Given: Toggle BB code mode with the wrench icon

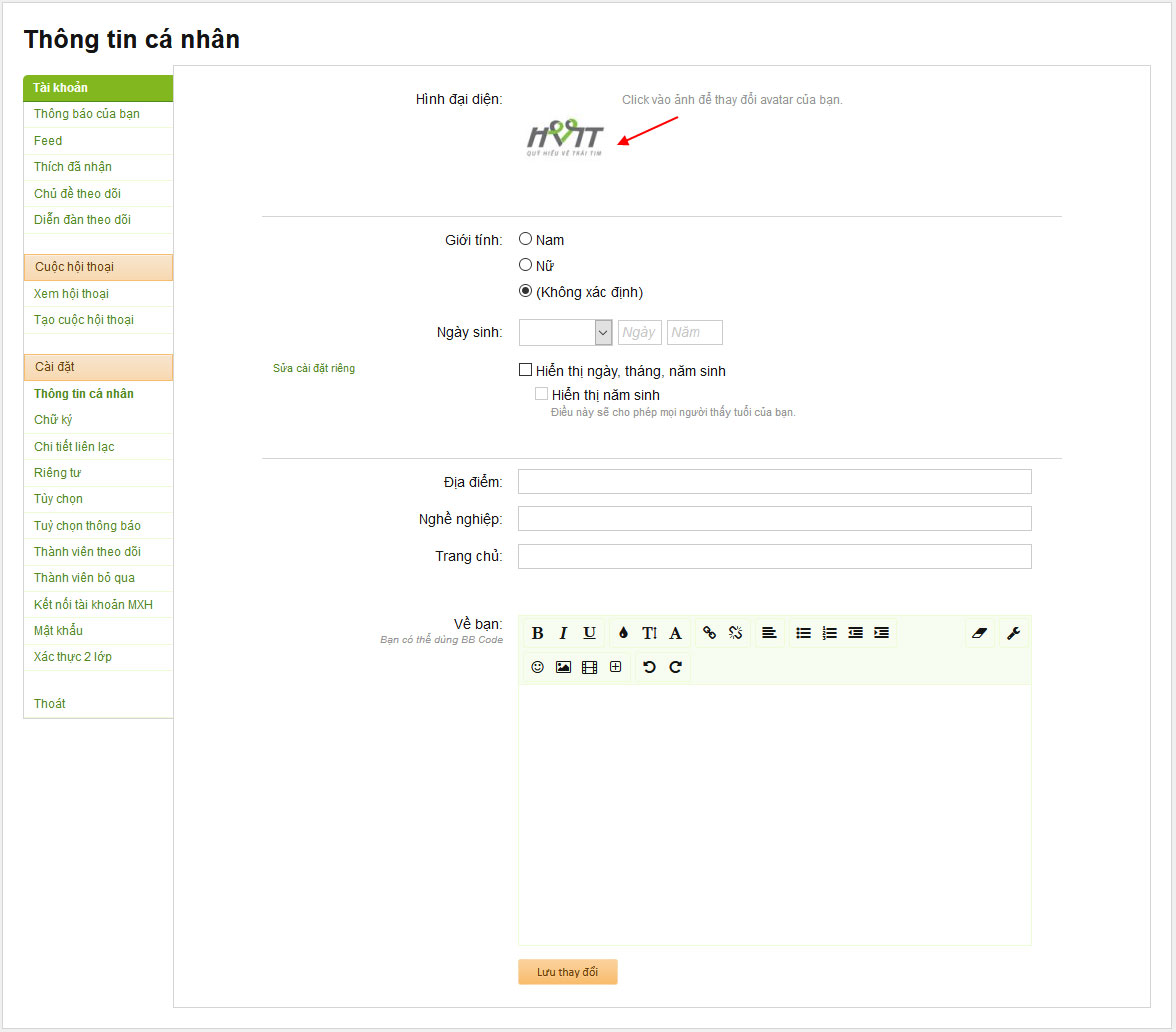Looking at the screenshot, I should pyautogui.click(x=1014, y=632).
